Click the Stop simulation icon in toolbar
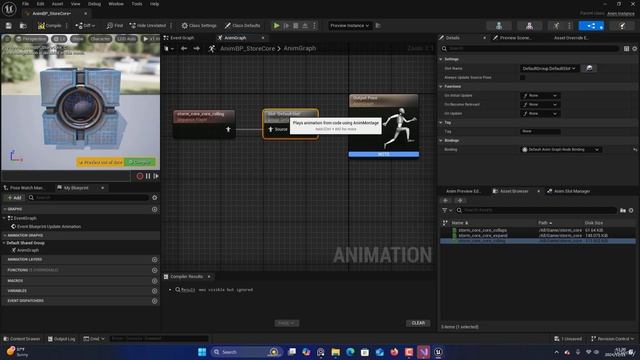Screen dimensions: 640x360 click(296, 26)
